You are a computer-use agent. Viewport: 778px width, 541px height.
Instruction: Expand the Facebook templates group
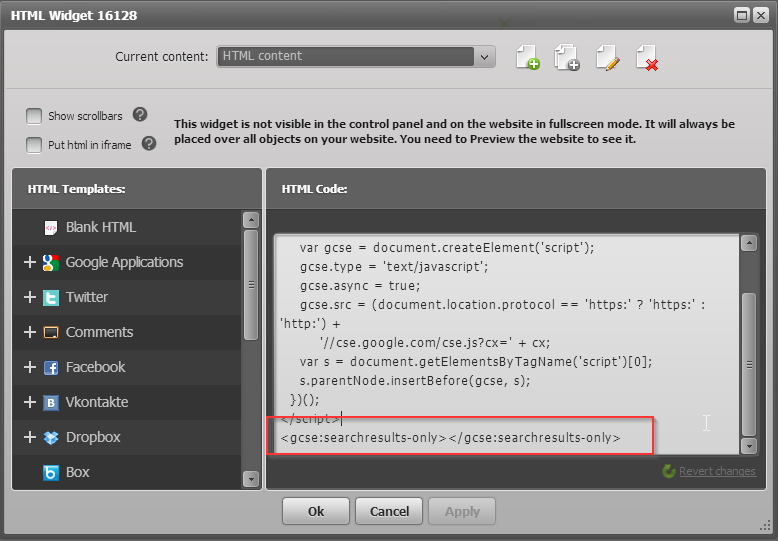point(30,367)
